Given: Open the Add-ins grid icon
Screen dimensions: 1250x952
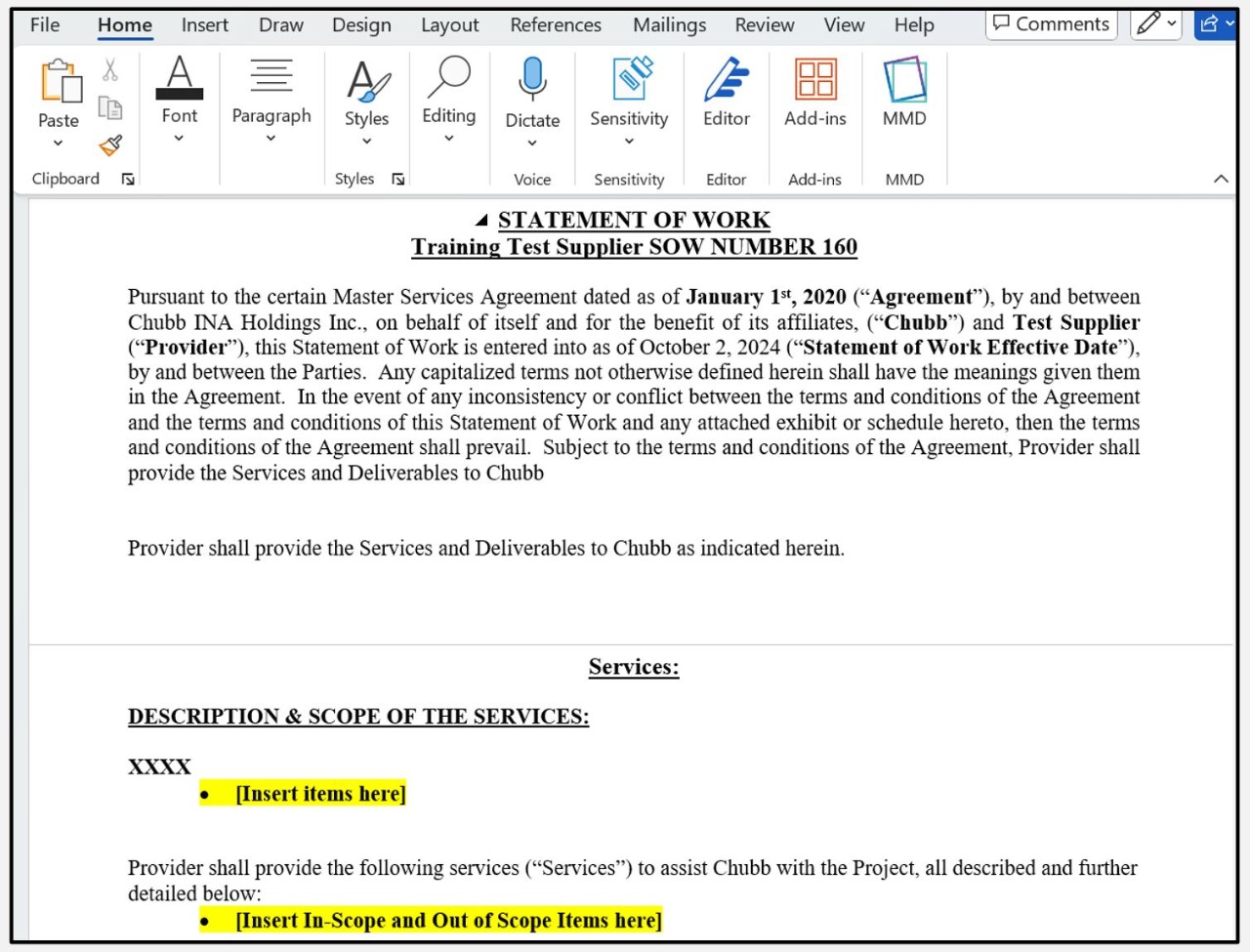Looking at the screenshot, I should [x=814, y=79].
